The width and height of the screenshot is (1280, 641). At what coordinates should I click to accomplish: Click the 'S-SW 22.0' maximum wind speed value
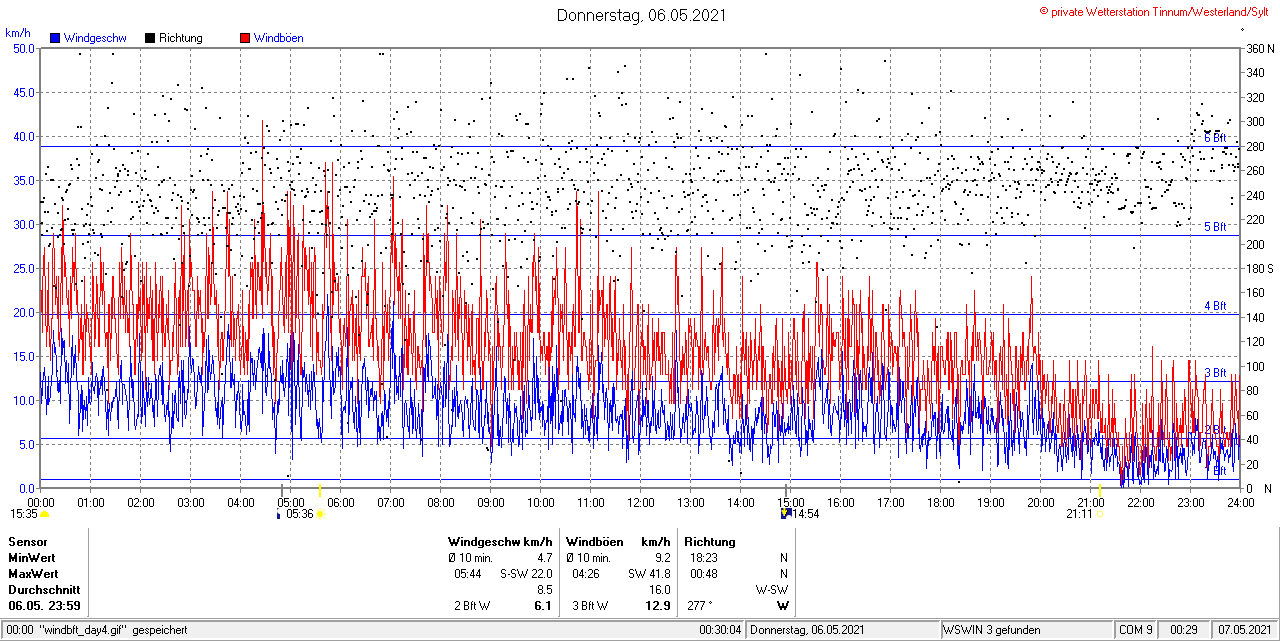point(526,573)
